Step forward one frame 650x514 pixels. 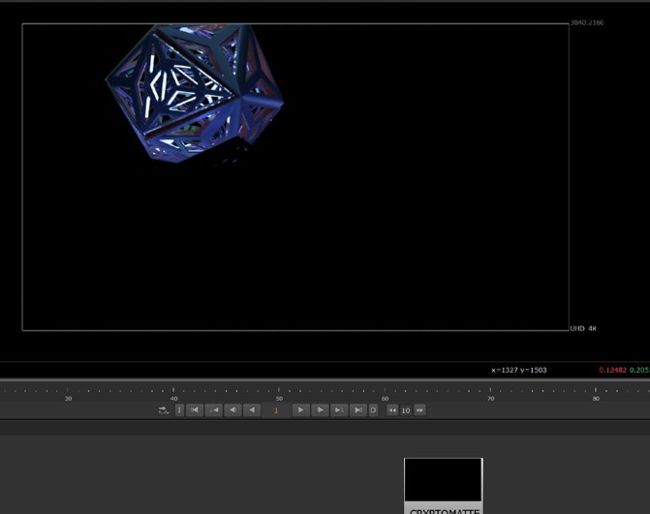(x=320, y=410)
